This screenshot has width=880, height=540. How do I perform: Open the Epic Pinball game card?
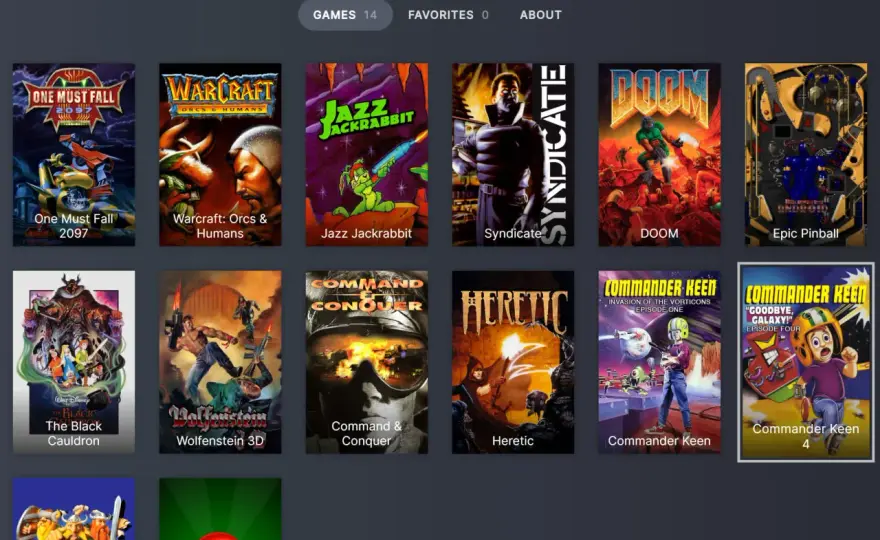[x=806, y=154]
